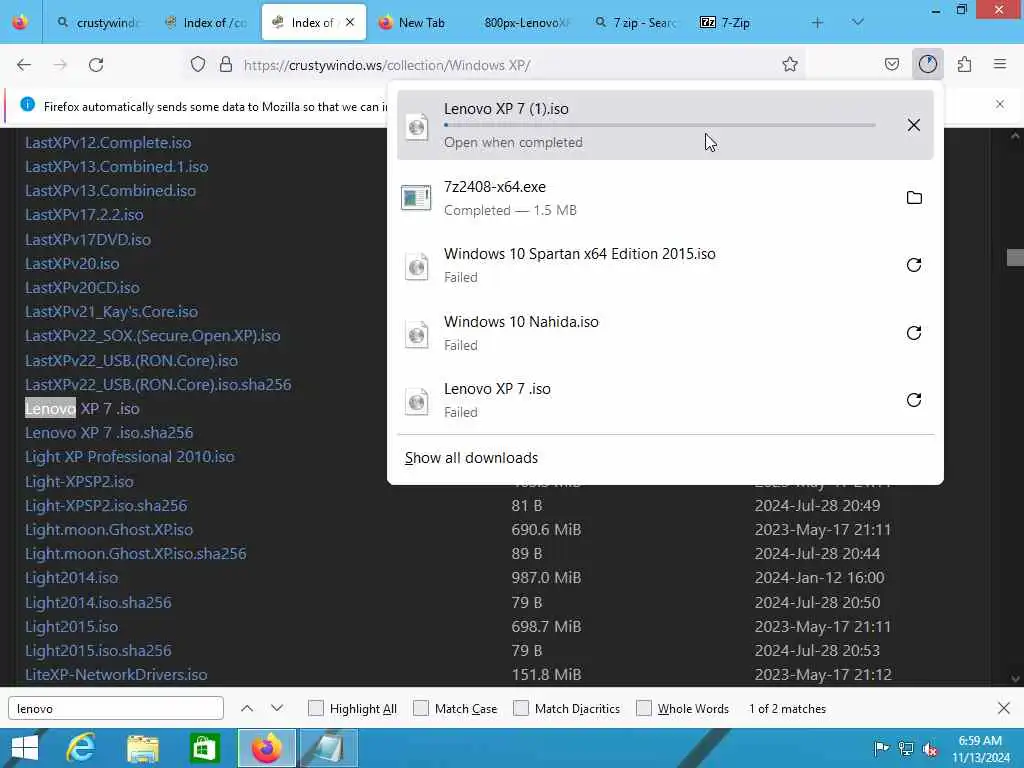Screen dimensions: 1024x768
Task: Click the find bar search field
Action: (x=116, y=708)
